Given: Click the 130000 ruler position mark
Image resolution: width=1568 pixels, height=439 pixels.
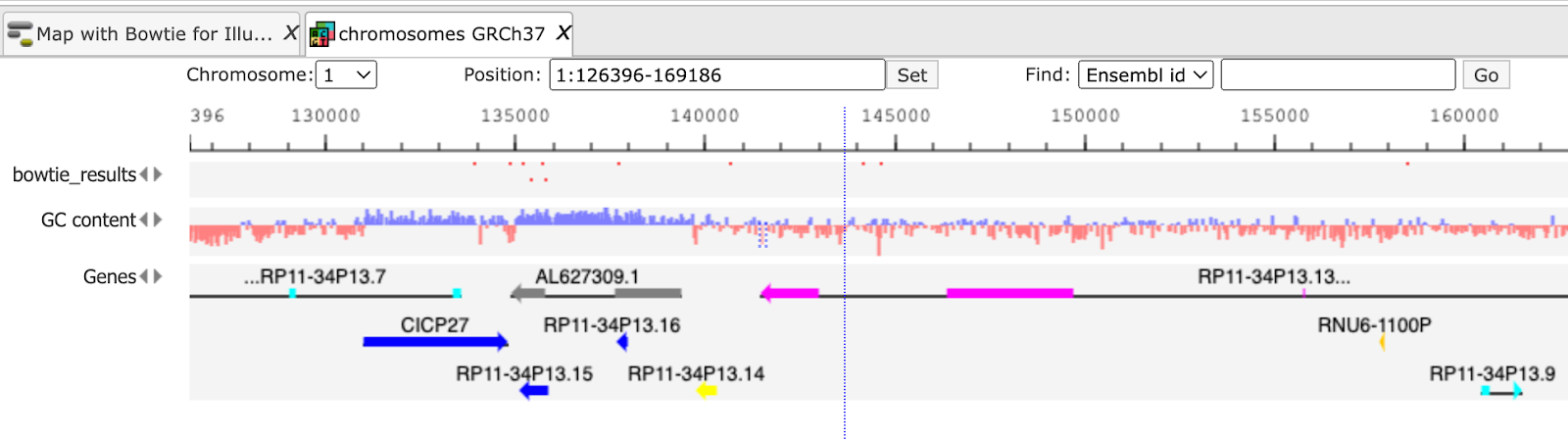Looking at the screenshot, I should [x=325, y=116].
